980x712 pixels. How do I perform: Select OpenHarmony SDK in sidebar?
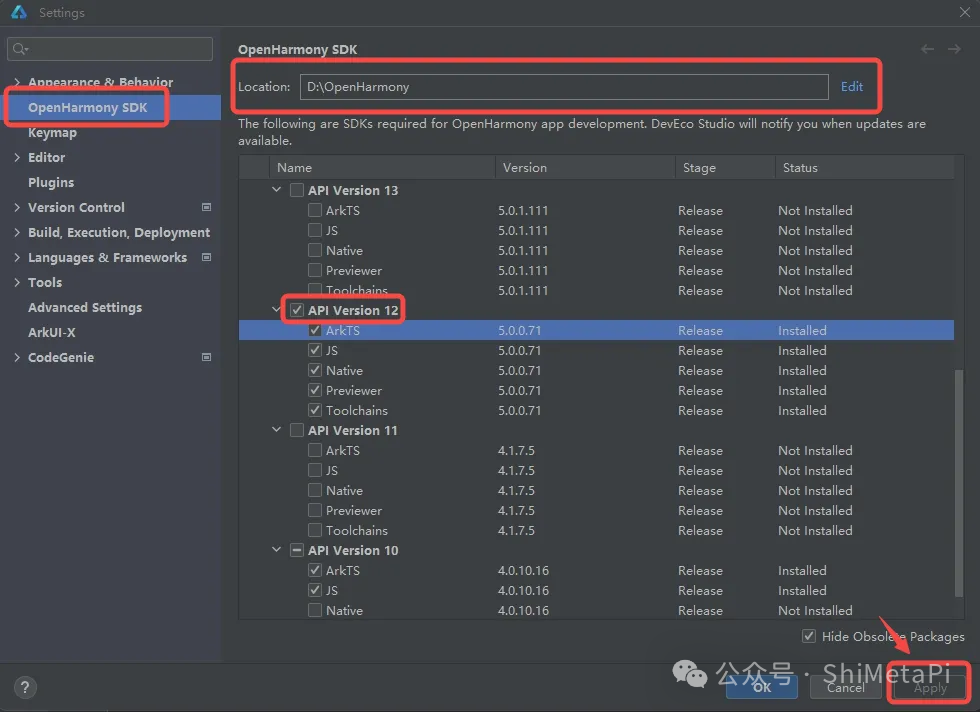point(111,108)
